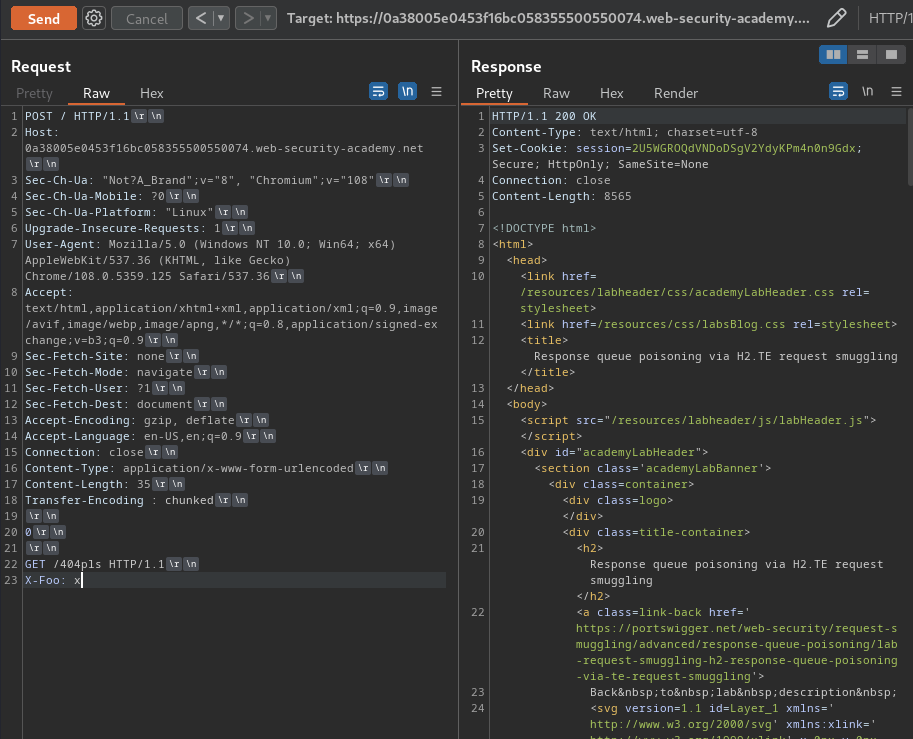Click the Cancel button
This screenshot has width=913, height=739.
coord(147,19)
